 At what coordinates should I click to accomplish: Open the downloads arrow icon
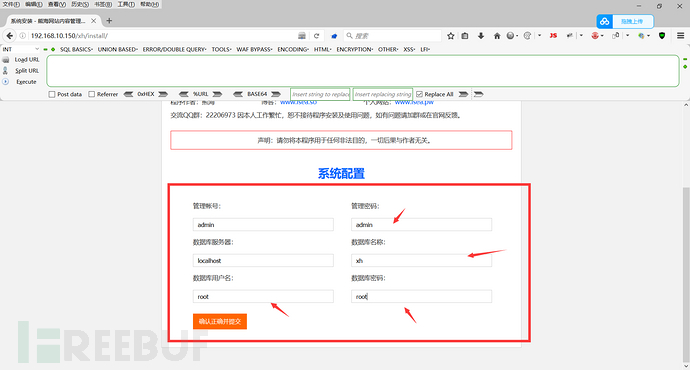pyautogui.click(x=481, y=36)
